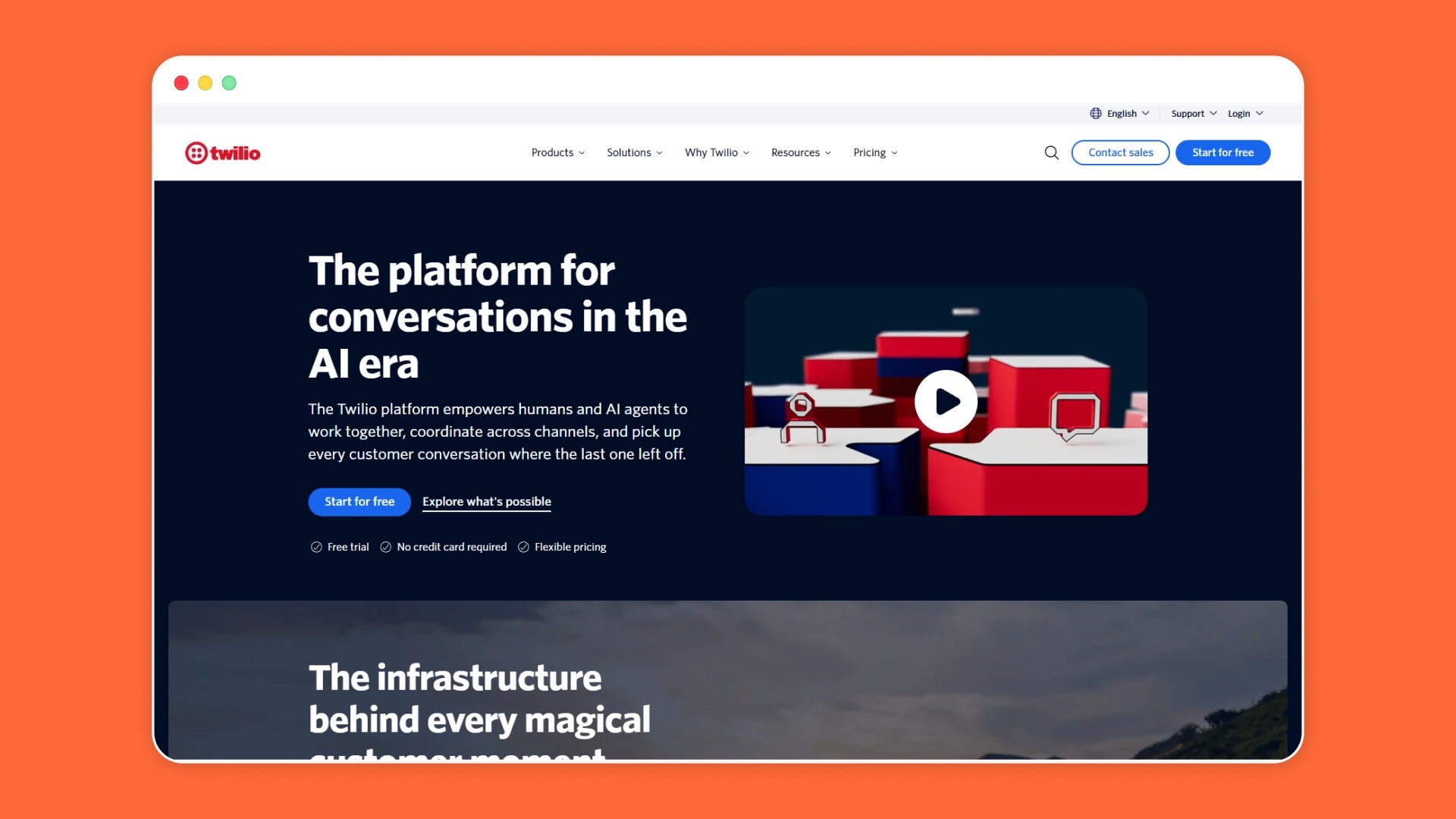Click the Flexible pricing checkmark icon
The image size is (1456, 819).
click(523, 547)
